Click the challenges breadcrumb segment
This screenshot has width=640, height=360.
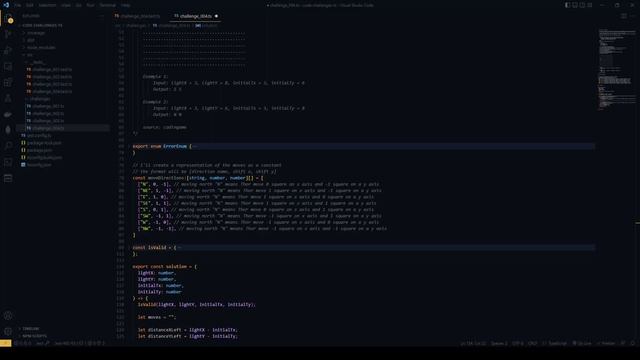pyautogui.click(x=136, y=25)
